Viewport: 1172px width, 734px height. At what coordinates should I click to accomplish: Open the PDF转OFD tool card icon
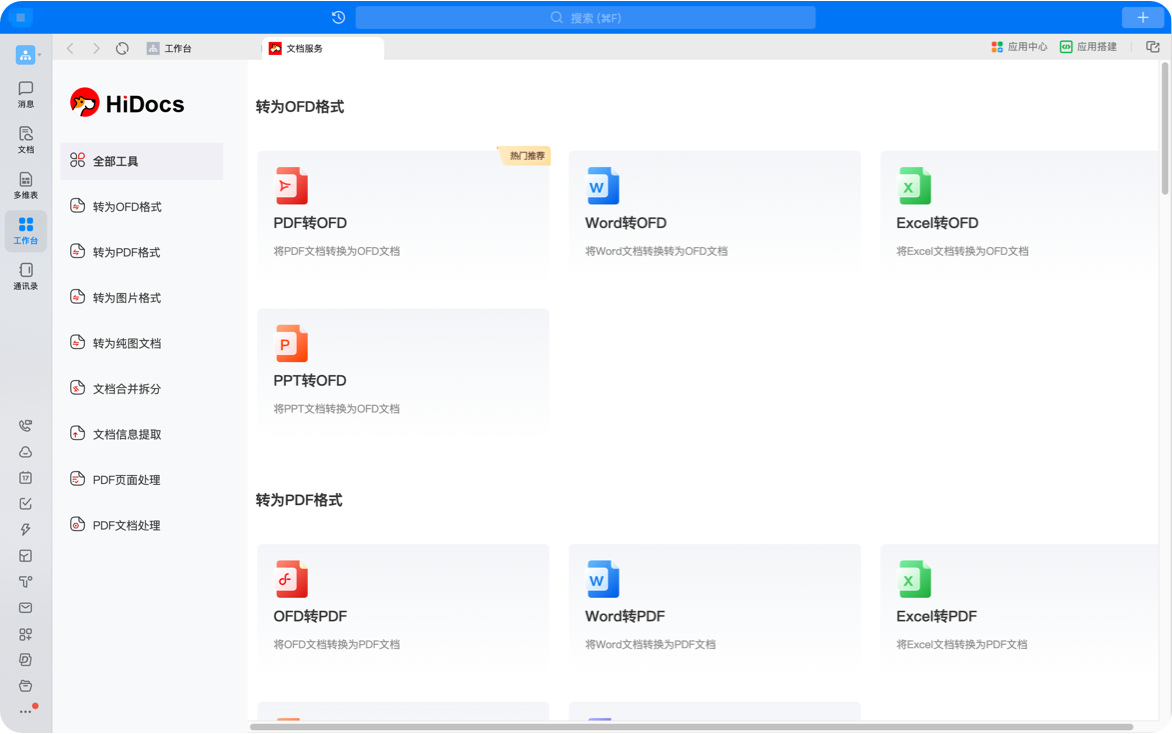[x=292, y=185]
